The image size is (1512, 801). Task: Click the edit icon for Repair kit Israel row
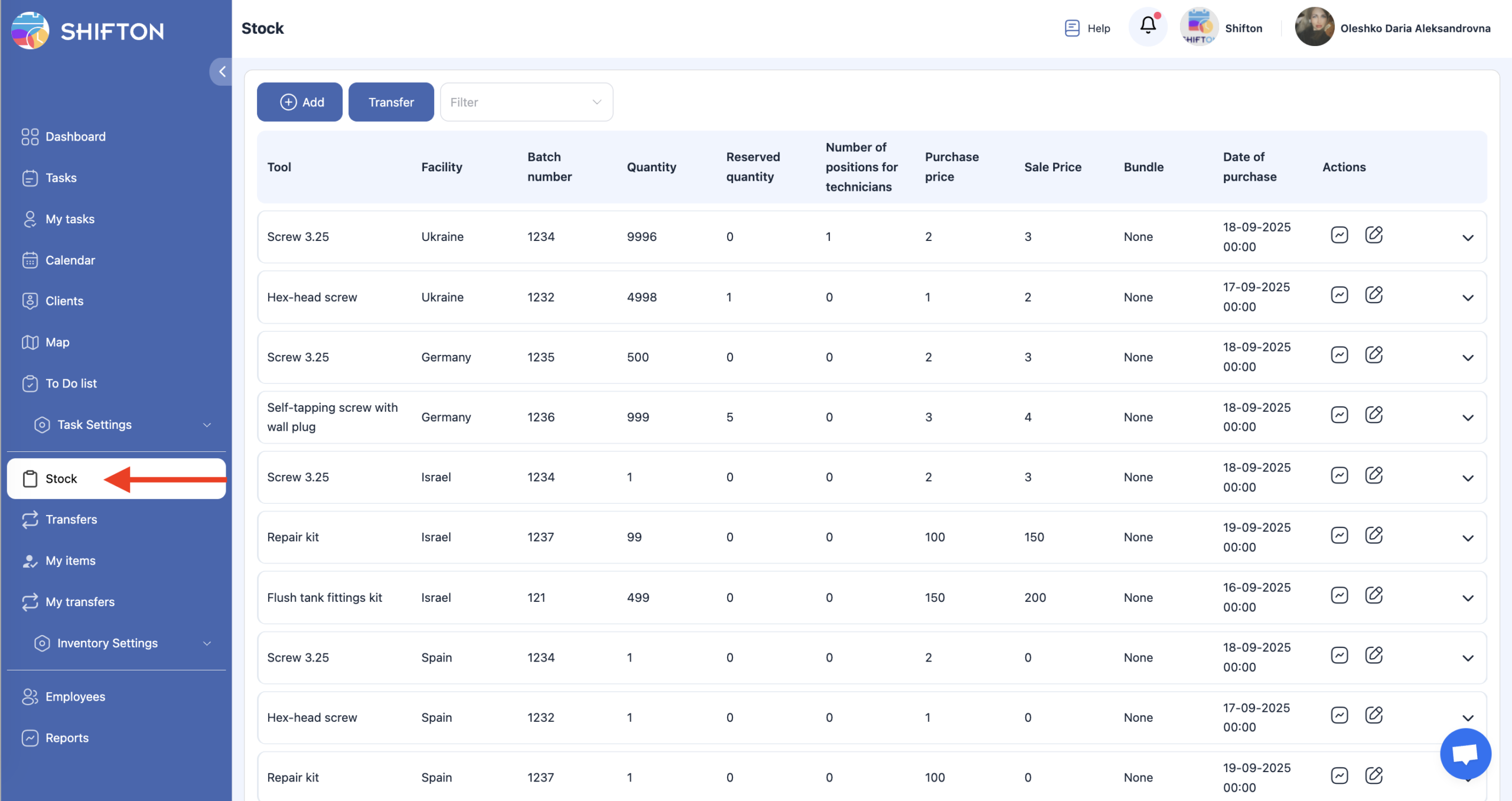[x=1373, y=535]
